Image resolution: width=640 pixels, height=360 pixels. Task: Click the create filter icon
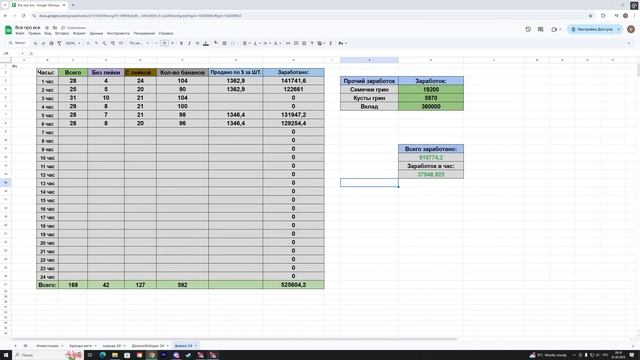(312, 43)
